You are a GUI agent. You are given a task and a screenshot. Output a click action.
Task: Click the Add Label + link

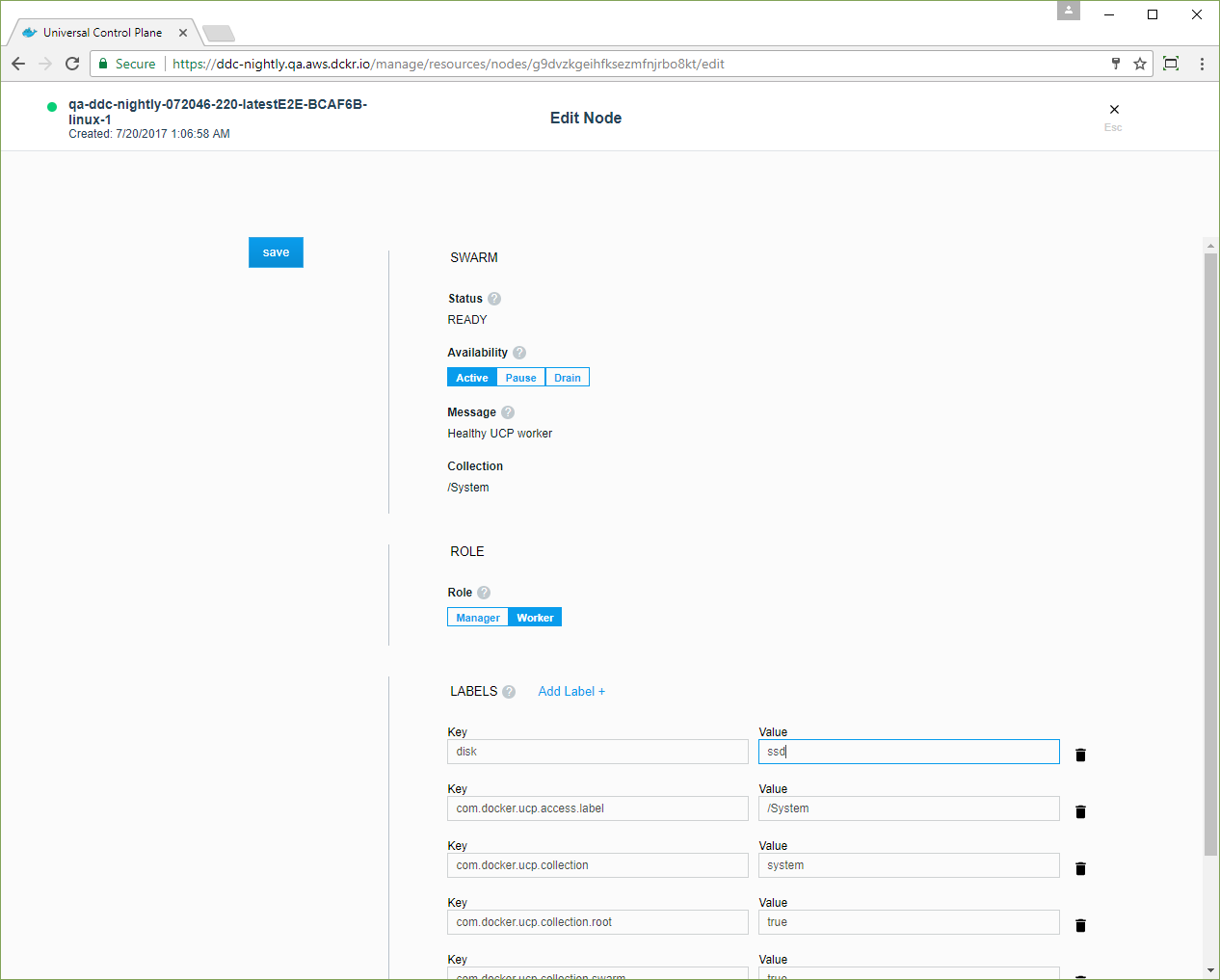coord(571,692)
